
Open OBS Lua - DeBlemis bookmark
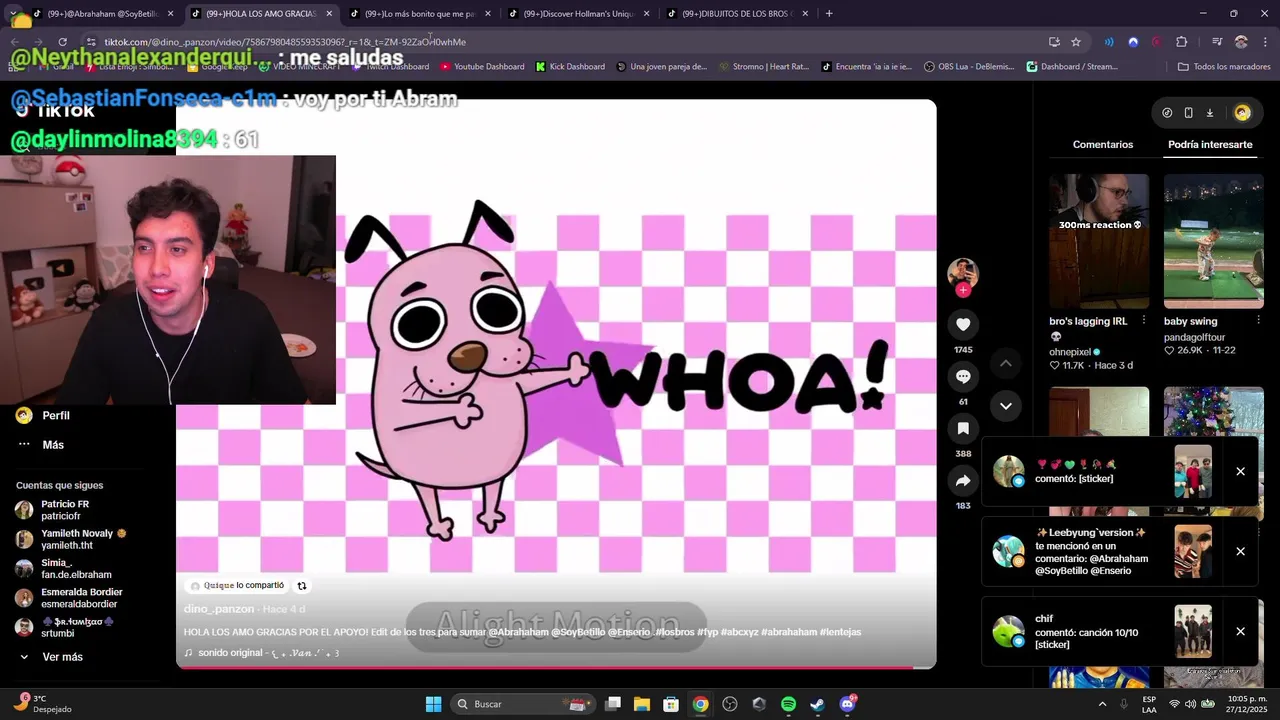coord(969,67)
